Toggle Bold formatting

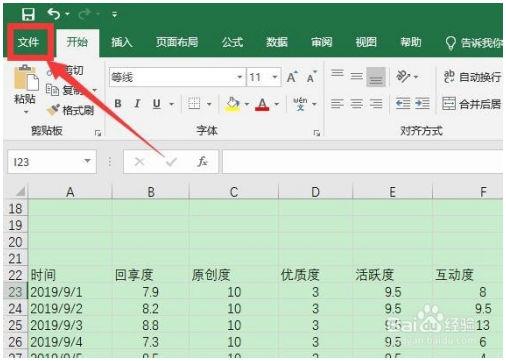tap(118, 104)
